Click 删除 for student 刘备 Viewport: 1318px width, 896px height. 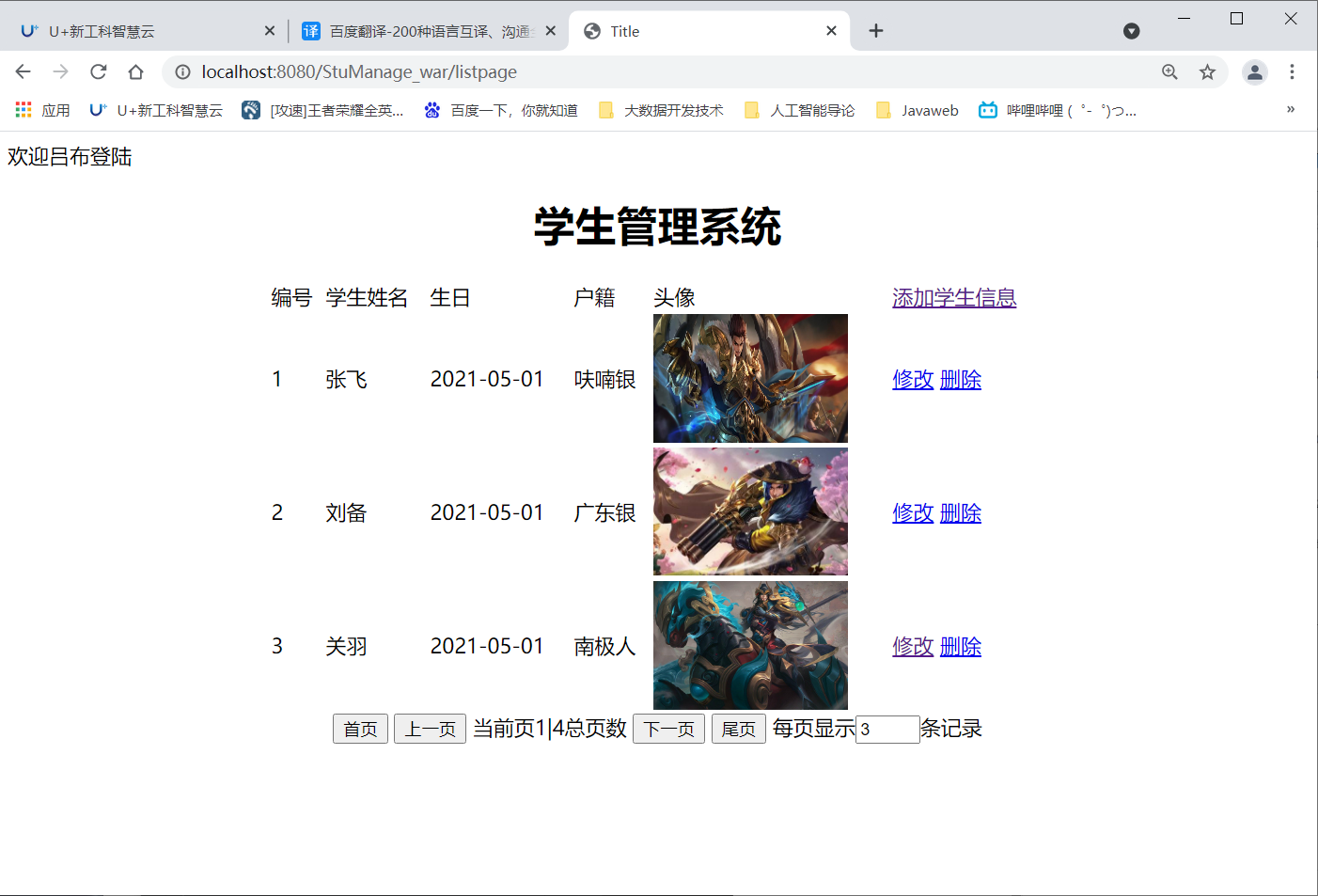click(x=961, y=513)
